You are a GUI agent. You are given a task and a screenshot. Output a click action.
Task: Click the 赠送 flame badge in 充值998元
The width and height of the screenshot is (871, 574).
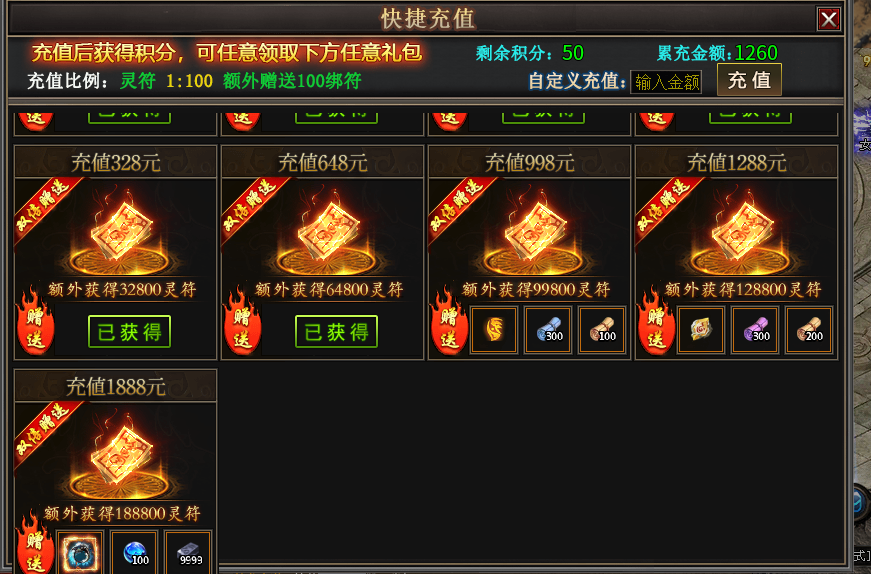449,320
